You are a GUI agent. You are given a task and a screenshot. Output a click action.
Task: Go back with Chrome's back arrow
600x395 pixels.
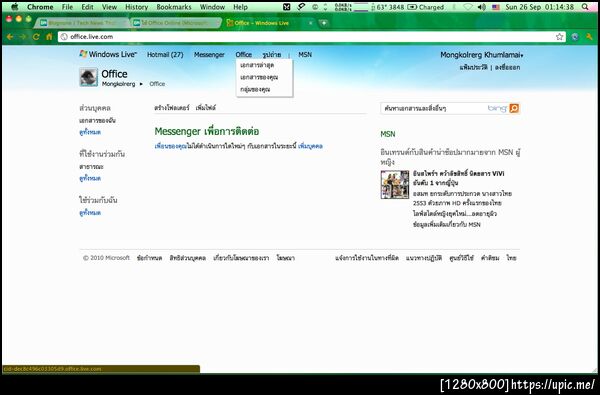[x=10, y=37]
